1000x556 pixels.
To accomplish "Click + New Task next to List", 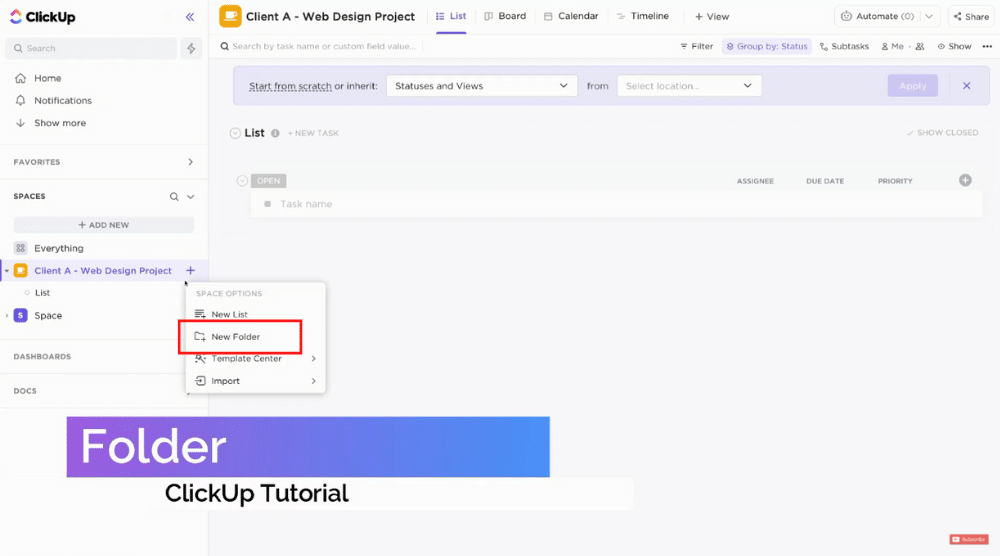I will [x=313, y=133].
